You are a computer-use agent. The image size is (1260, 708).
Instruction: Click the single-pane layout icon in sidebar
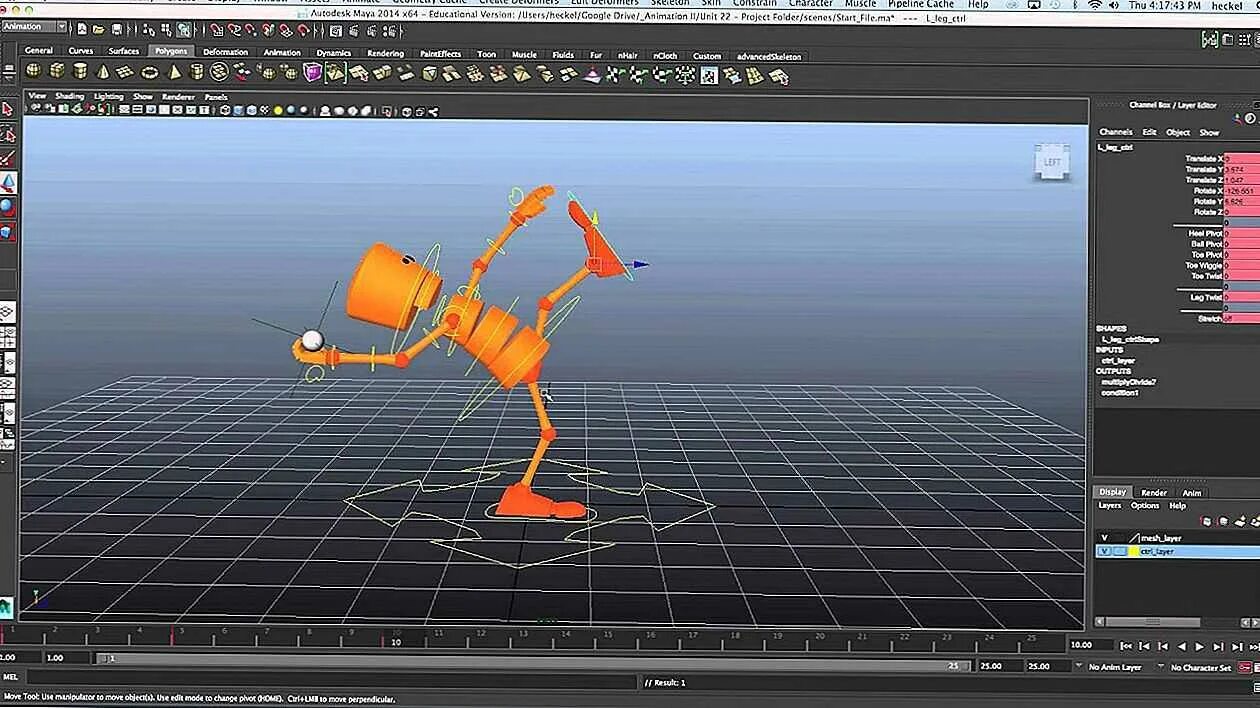click(8, 312)
